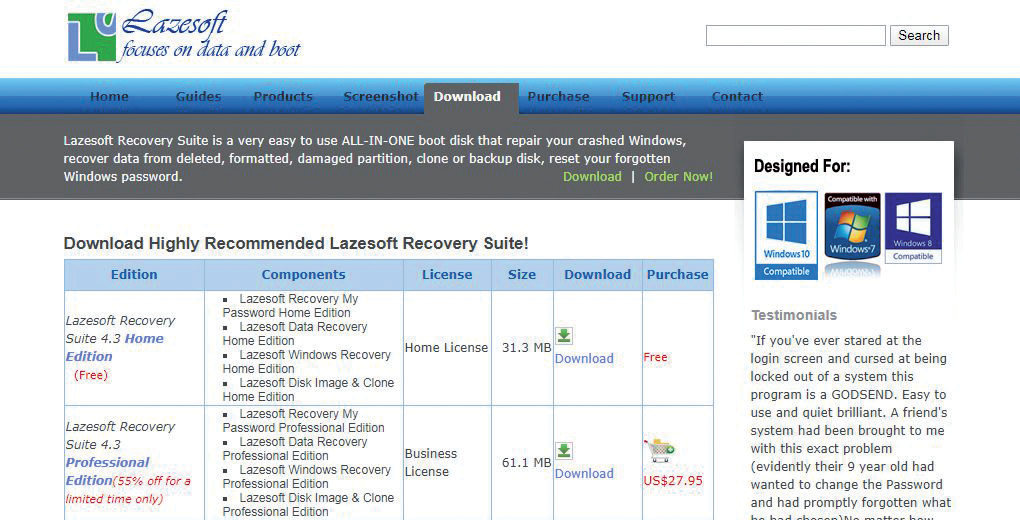Click the Order Now! link
The image size is (1020, 520).
[678, 176]
